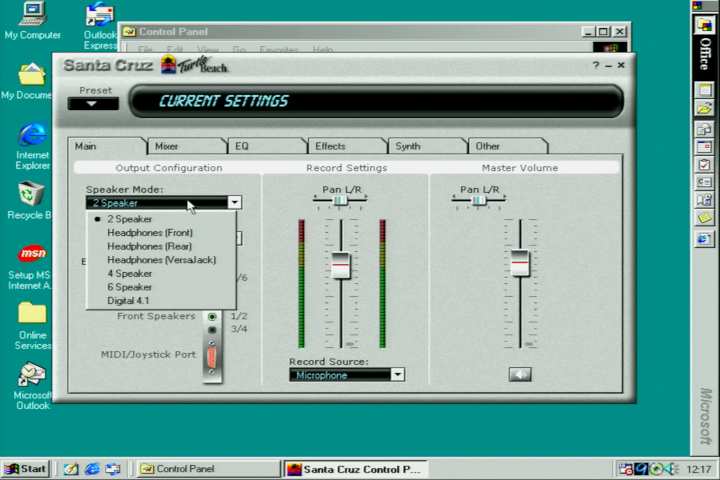Click the blue 9 system tray icon
This screenshot has height=480, width=720.
[641, 469]
